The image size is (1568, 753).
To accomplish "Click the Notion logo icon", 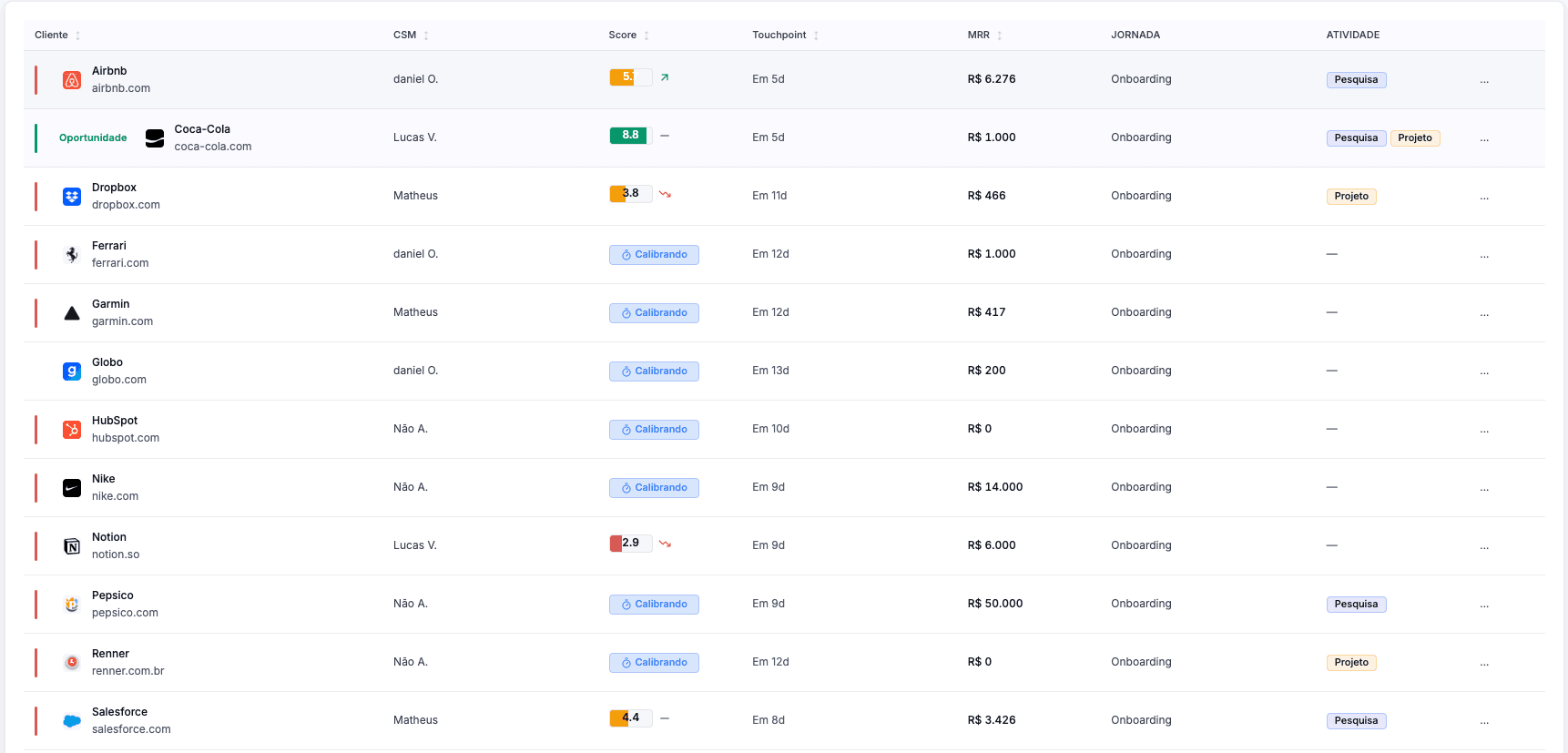I will [72, 546].
